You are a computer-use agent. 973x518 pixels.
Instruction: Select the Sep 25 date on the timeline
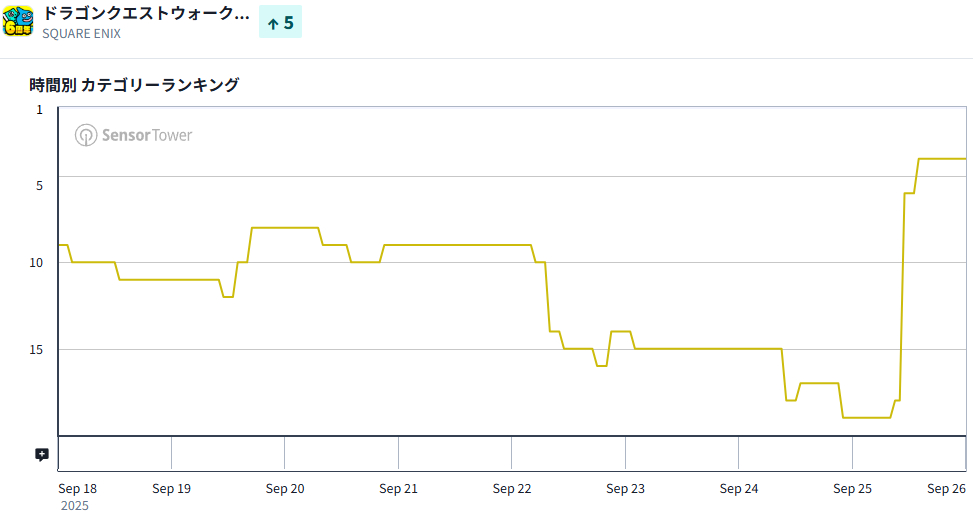[x=852, y=489]
